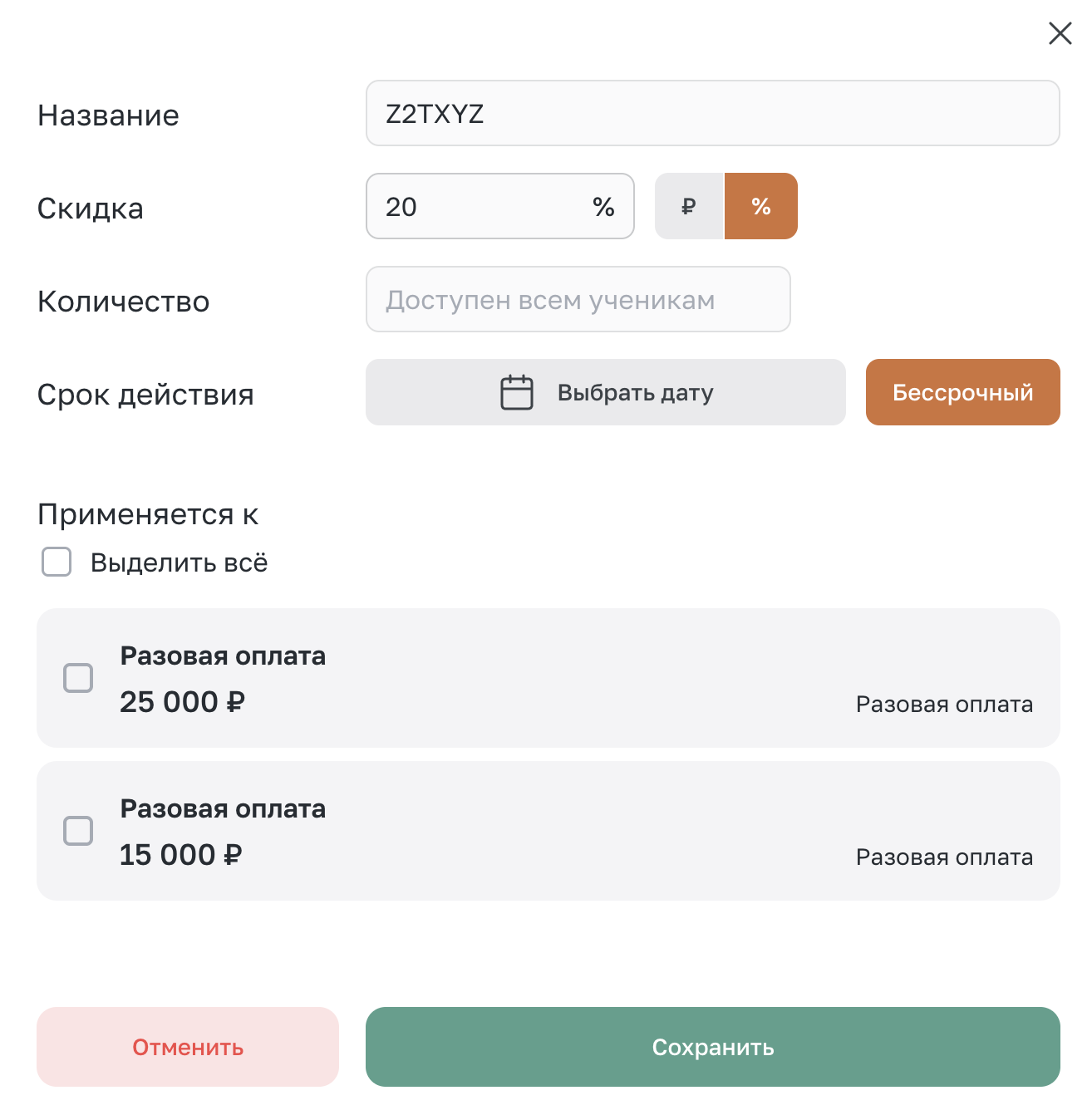Select the Бессрочный validity option
The height and width of the screenshot is (1110, 1092).
pos(963,392)
